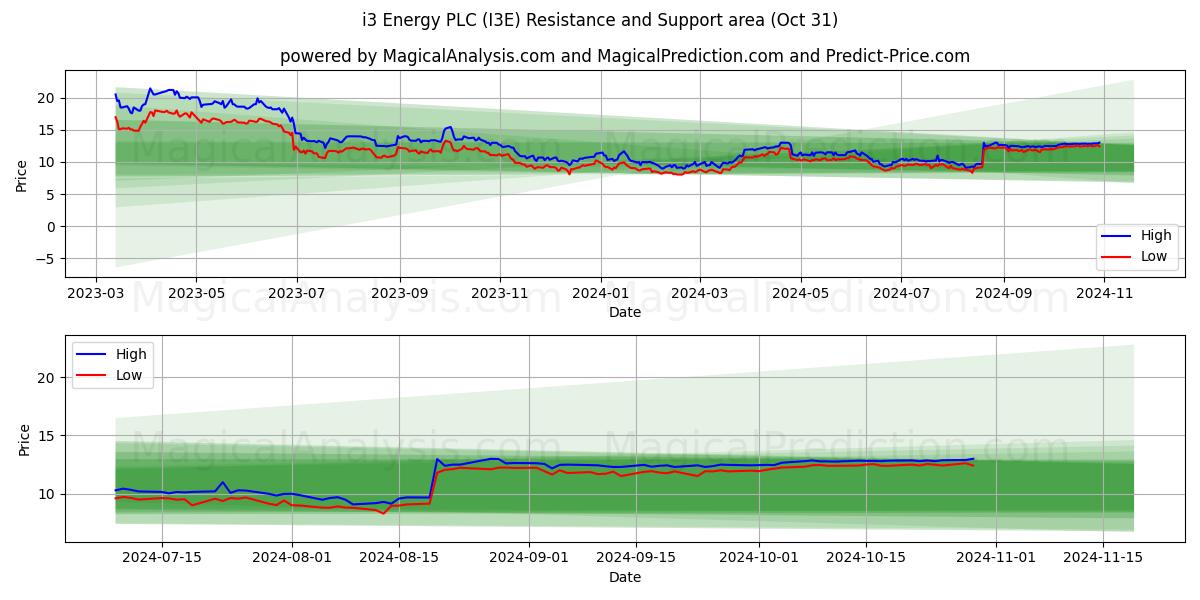Click the '2023-03' x-axis label of top chart
The width and height of the screenshot is (1200, 600).
[x=96, y=294]
